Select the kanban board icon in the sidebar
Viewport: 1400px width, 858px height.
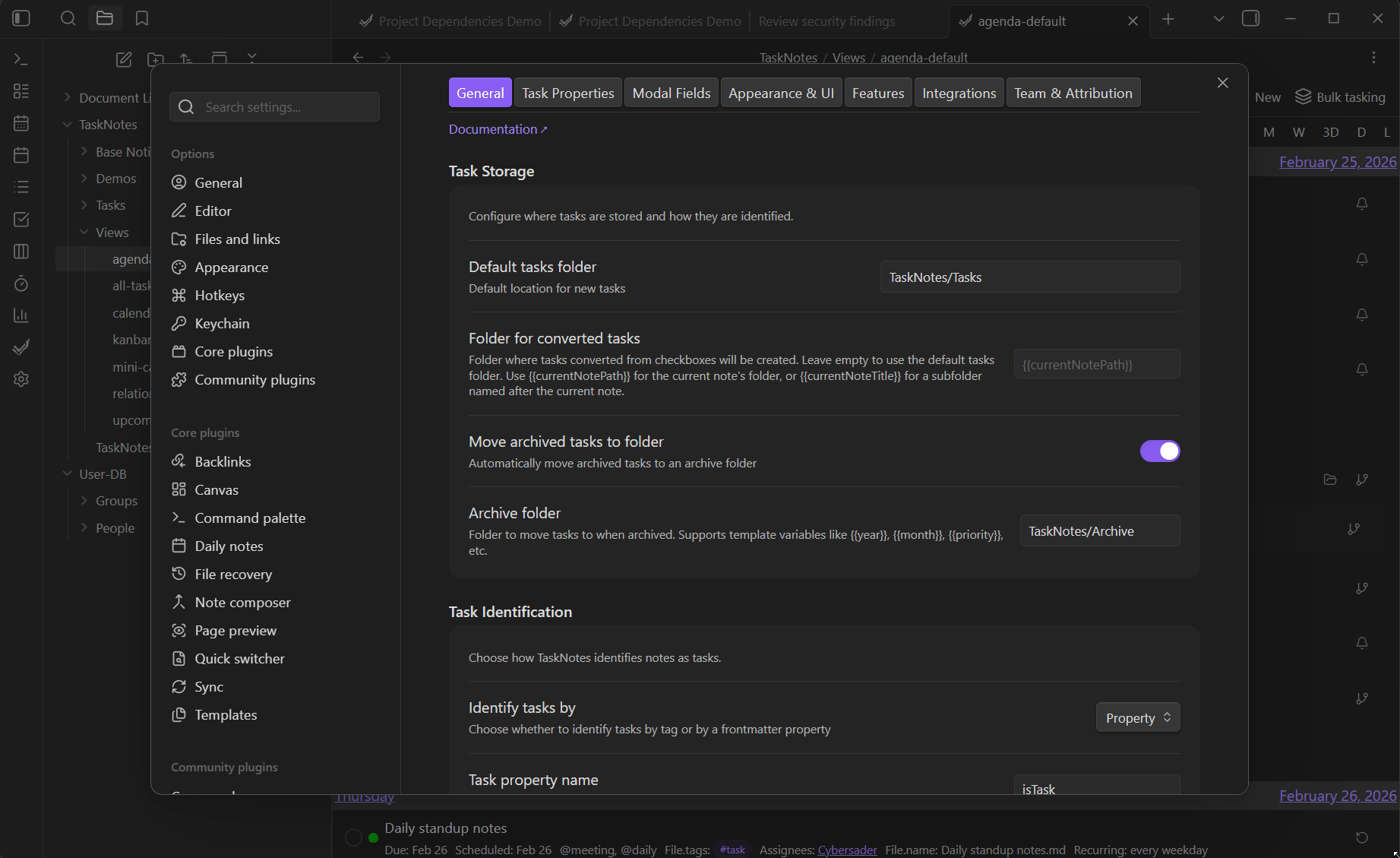click(21, 251)
